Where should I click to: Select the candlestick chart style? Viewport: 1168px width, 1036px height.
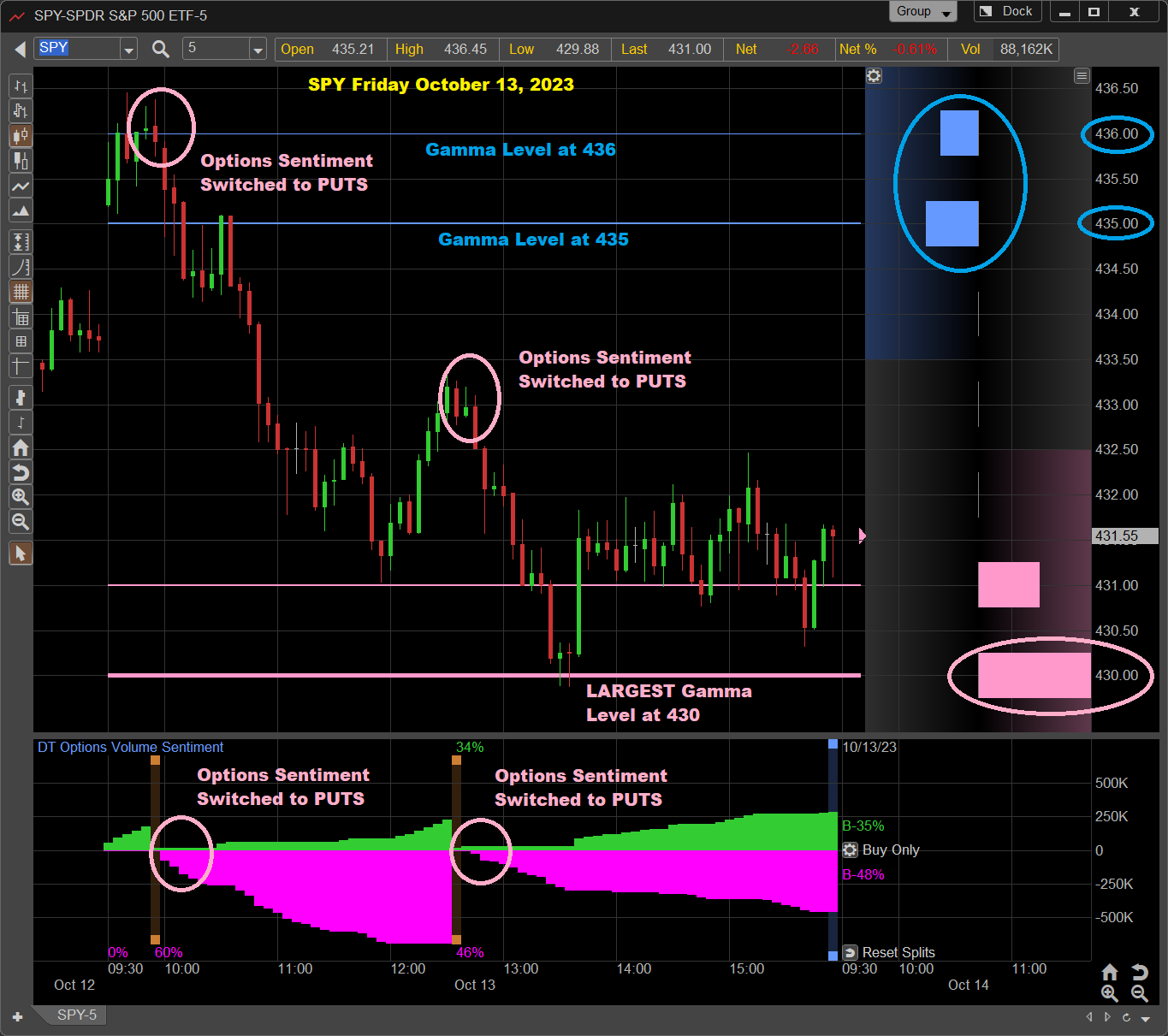click(21, 135)
